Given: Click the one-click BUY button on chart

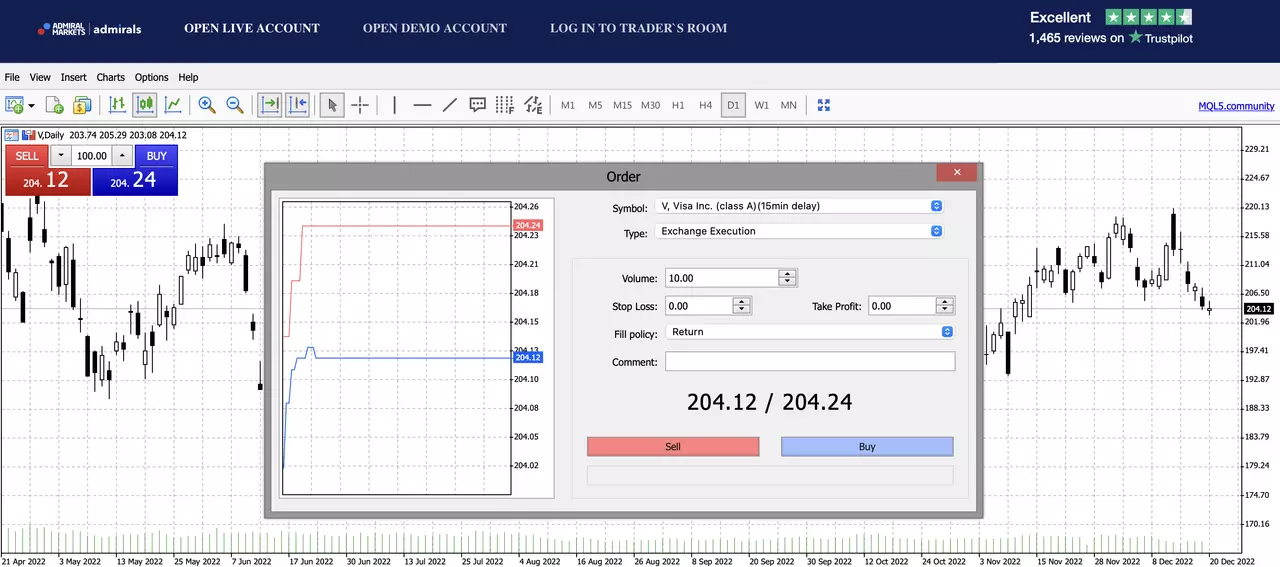Looking at the screenshot, I should (x=157, y=156).
